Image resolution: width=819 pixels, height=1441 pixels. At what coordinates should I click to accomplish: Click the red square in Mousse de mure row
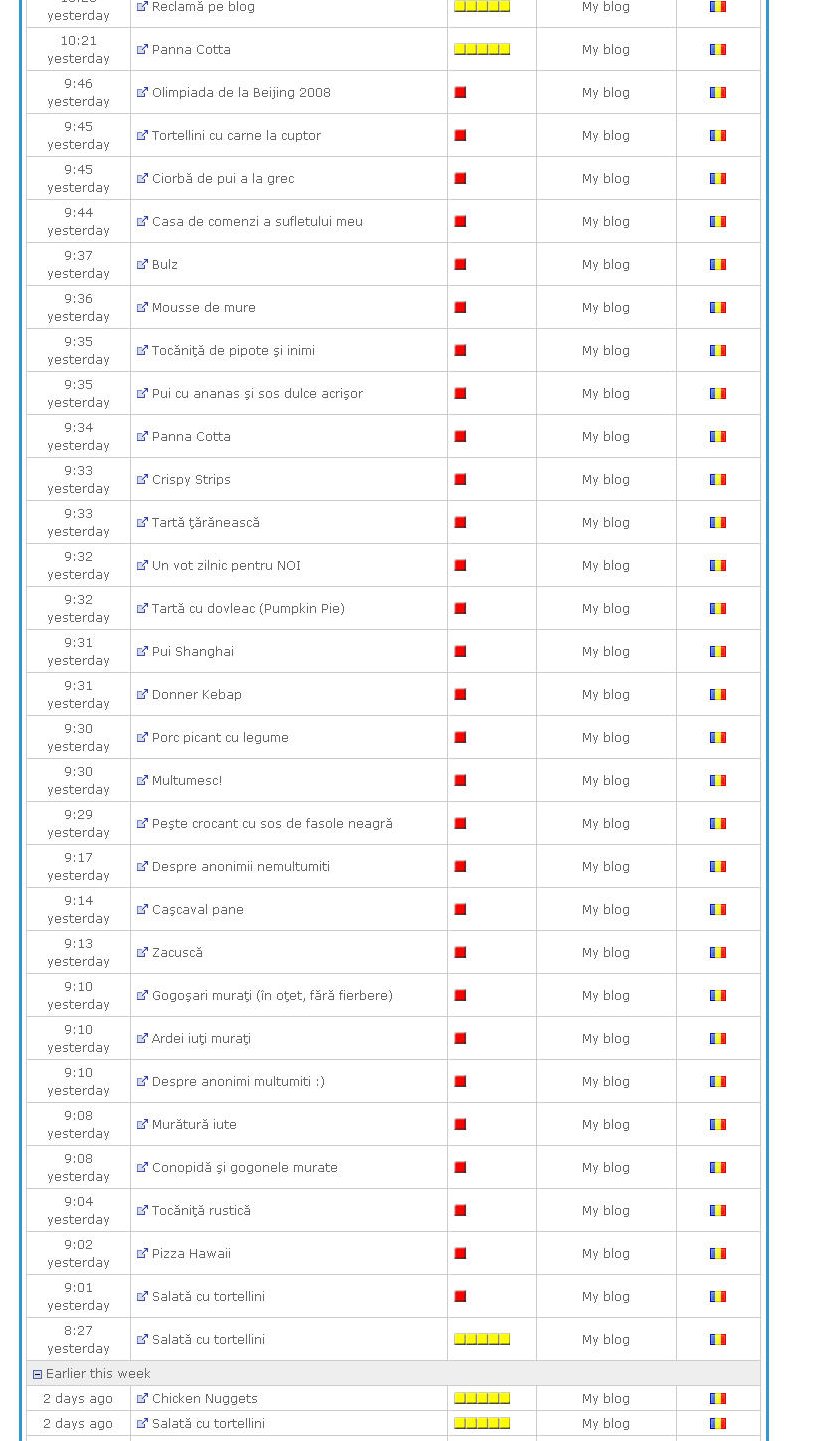click(460, 308)
